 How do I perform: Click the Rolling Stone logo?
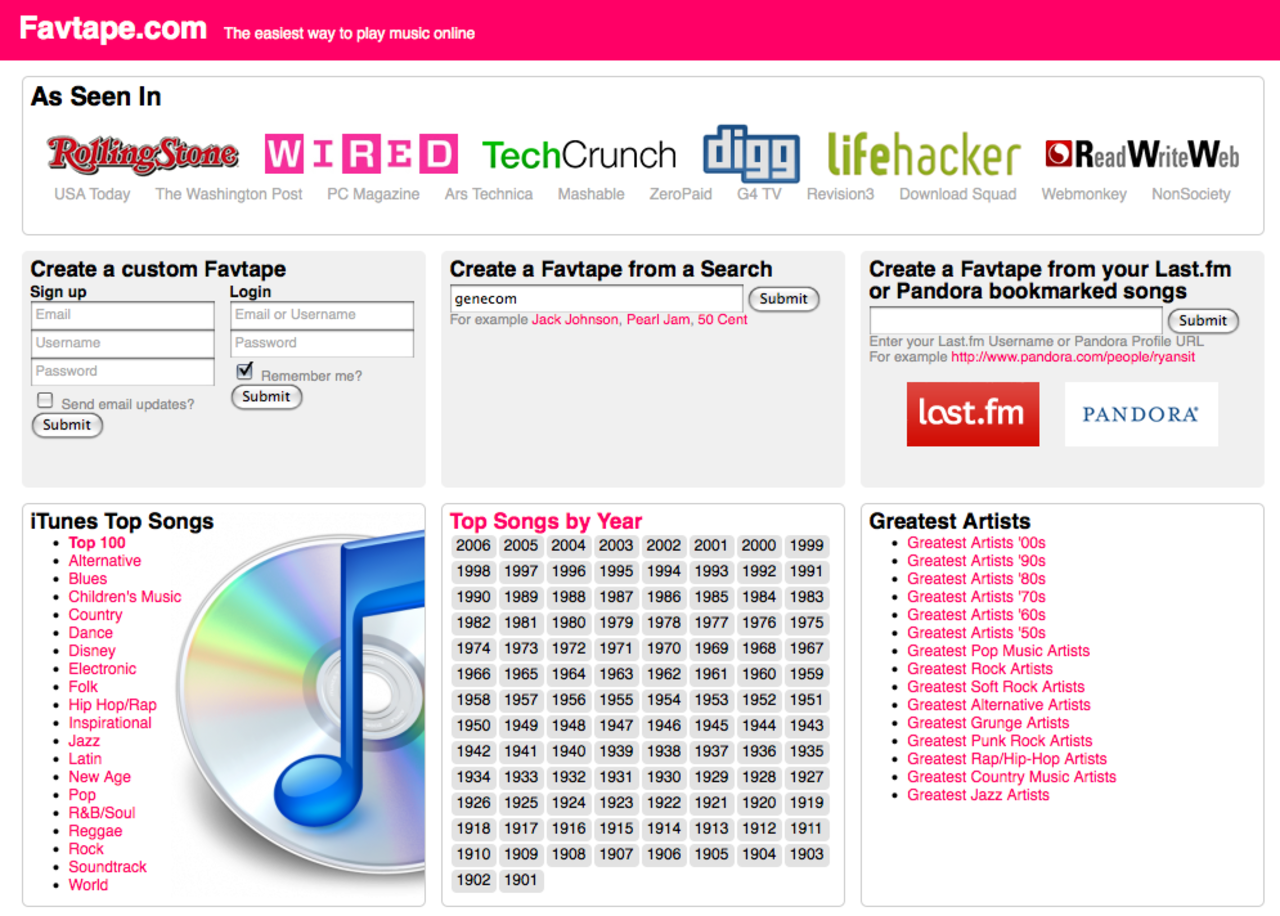coord(142,154)
